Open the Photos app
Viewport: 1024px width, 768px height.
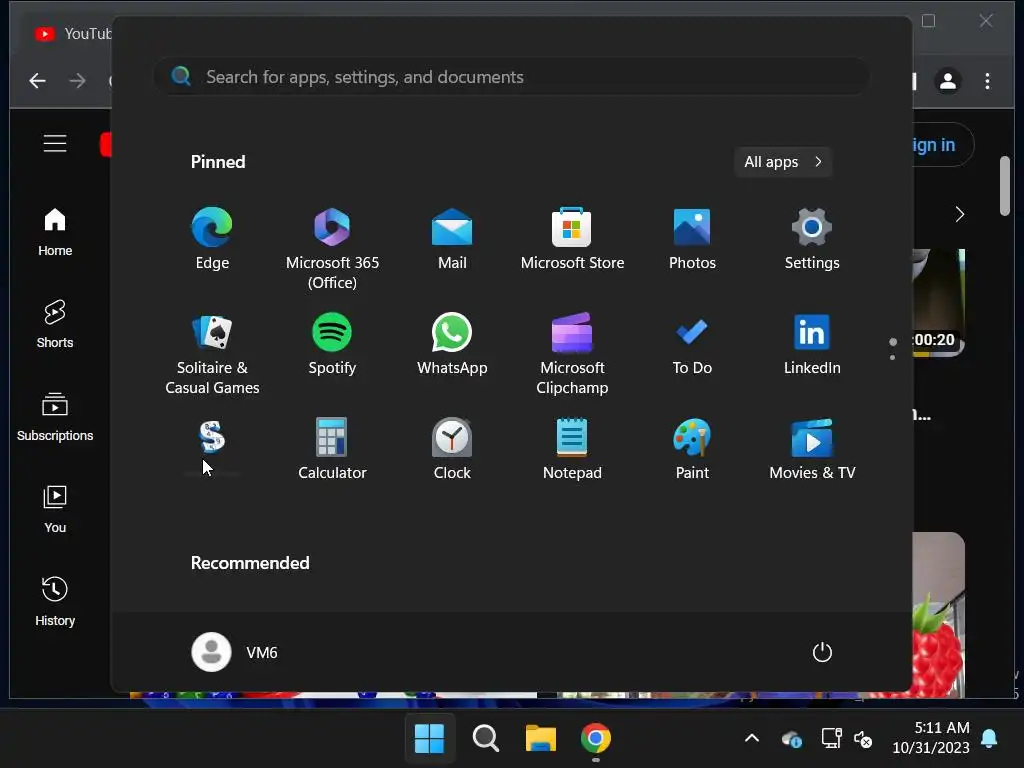pyautogui.click(x=692, y=238)
